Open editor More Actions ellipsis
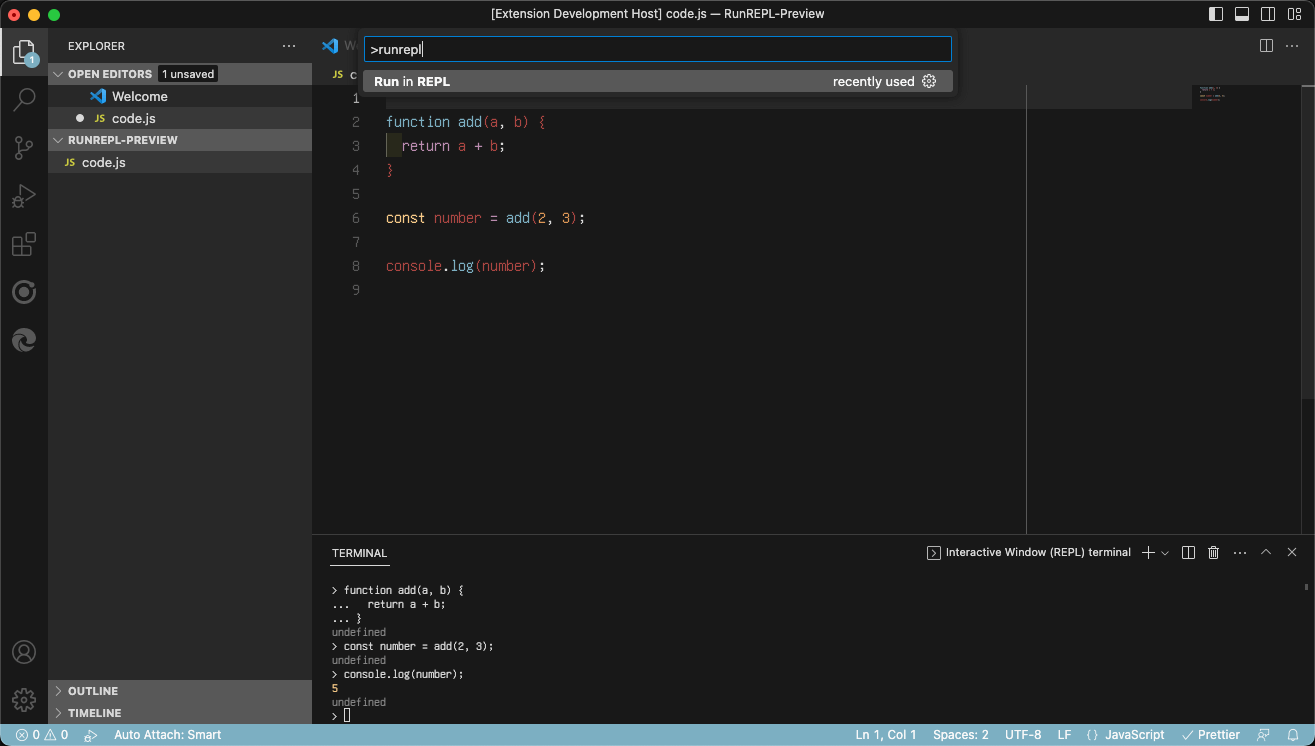Viewport: 1315px width, 746px height. (1292, 46)
